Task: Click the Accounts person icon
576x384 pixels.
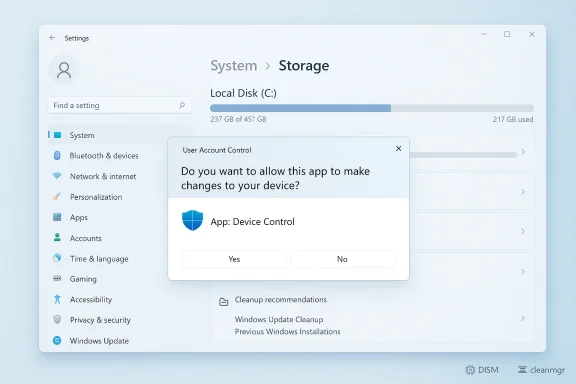Action: (x=57, y=237)
